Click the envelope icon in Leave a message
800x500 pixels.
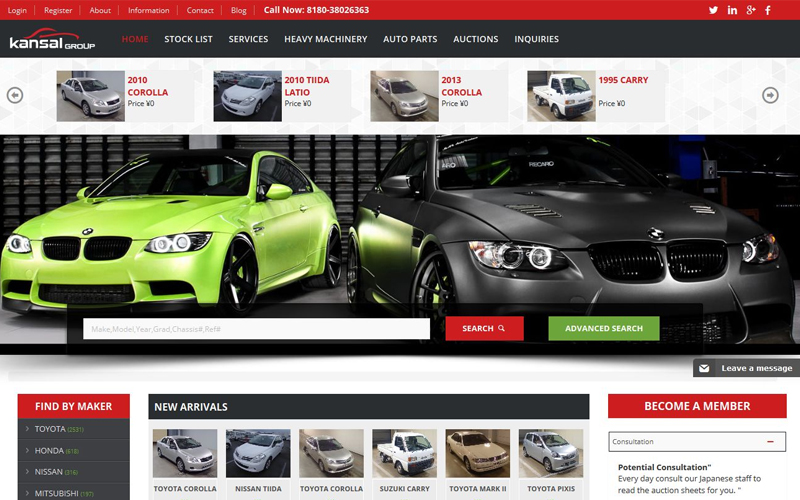(x=704, y=368)
